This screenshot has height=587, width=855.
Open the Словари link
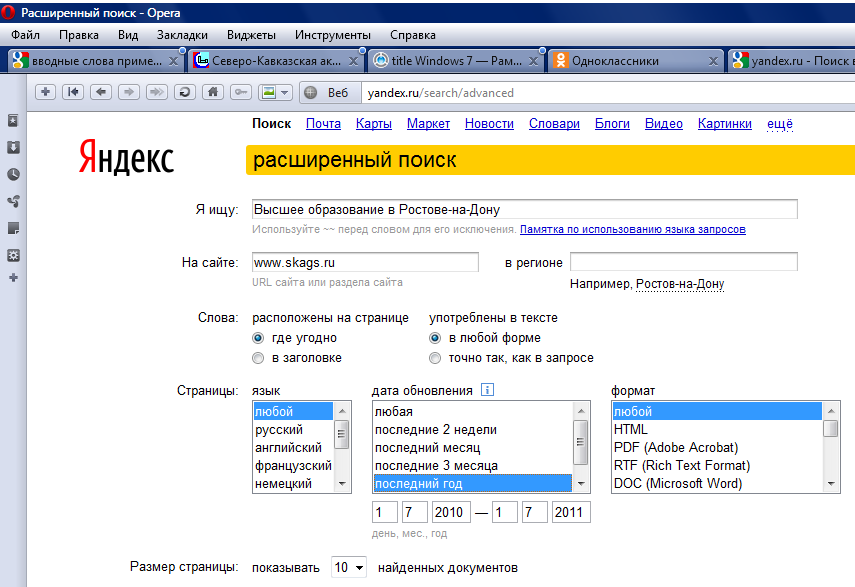[554, 124]
